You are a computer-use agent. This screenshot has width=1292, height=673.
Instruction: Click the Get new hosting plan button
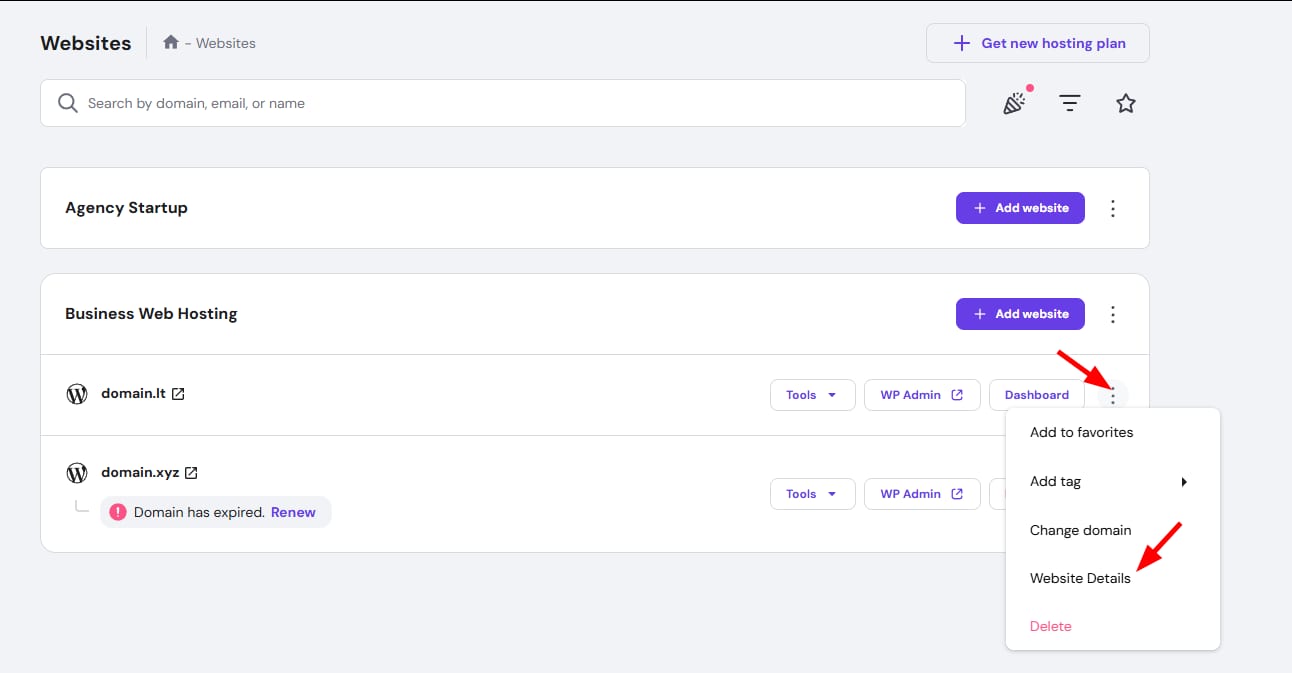[1037, 43]
